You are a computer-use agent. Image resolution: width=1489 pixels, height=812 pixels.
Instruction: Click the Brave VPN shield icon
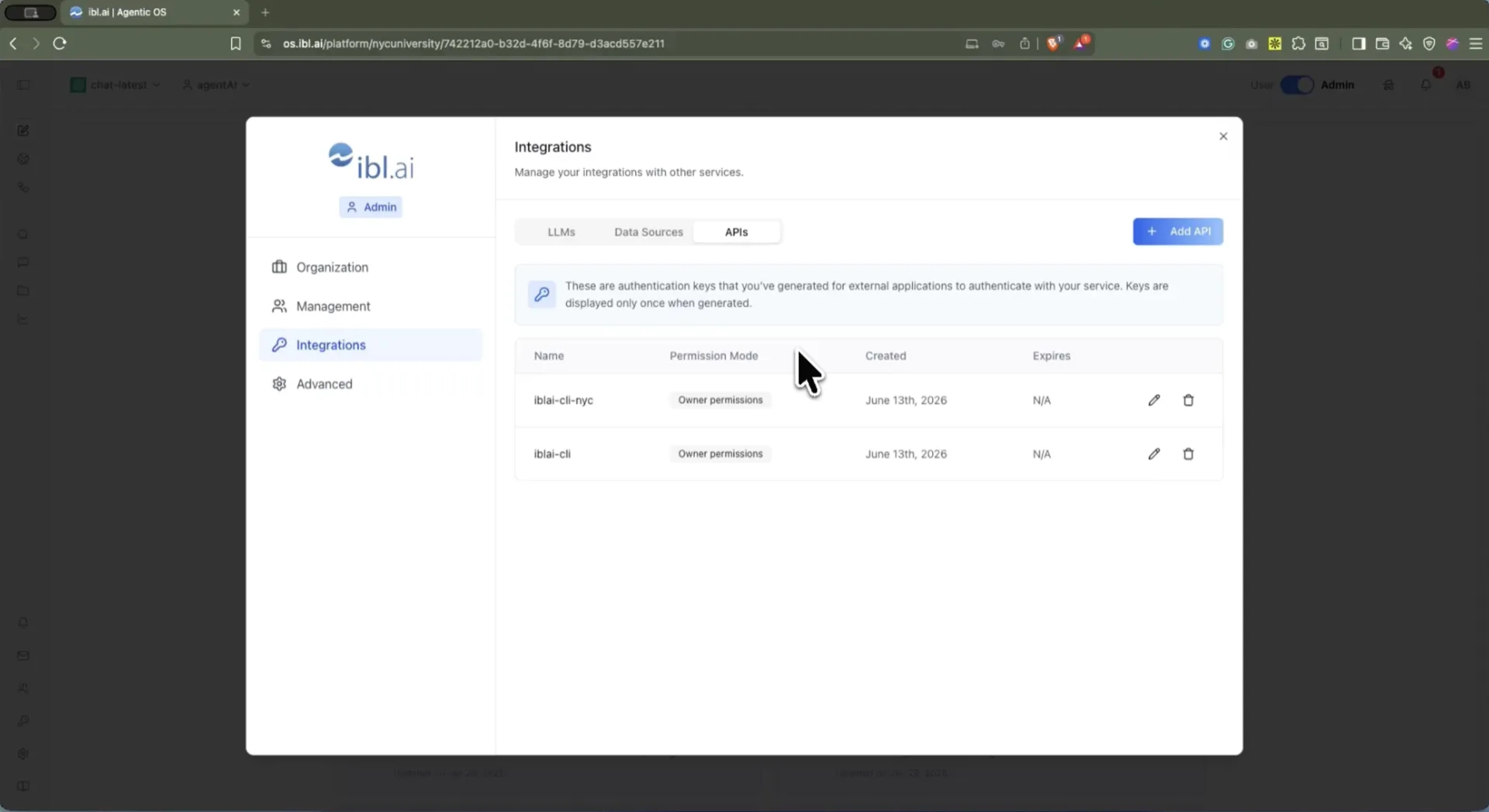click(1429, 43)
